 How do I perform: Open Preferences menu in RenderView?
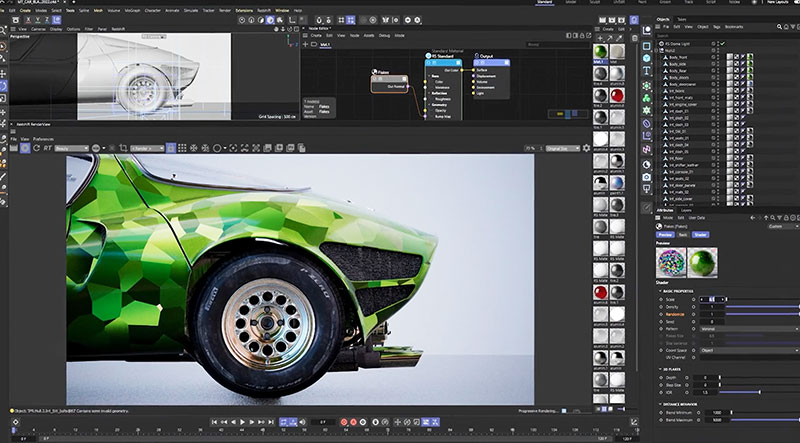tap(43, 139)
